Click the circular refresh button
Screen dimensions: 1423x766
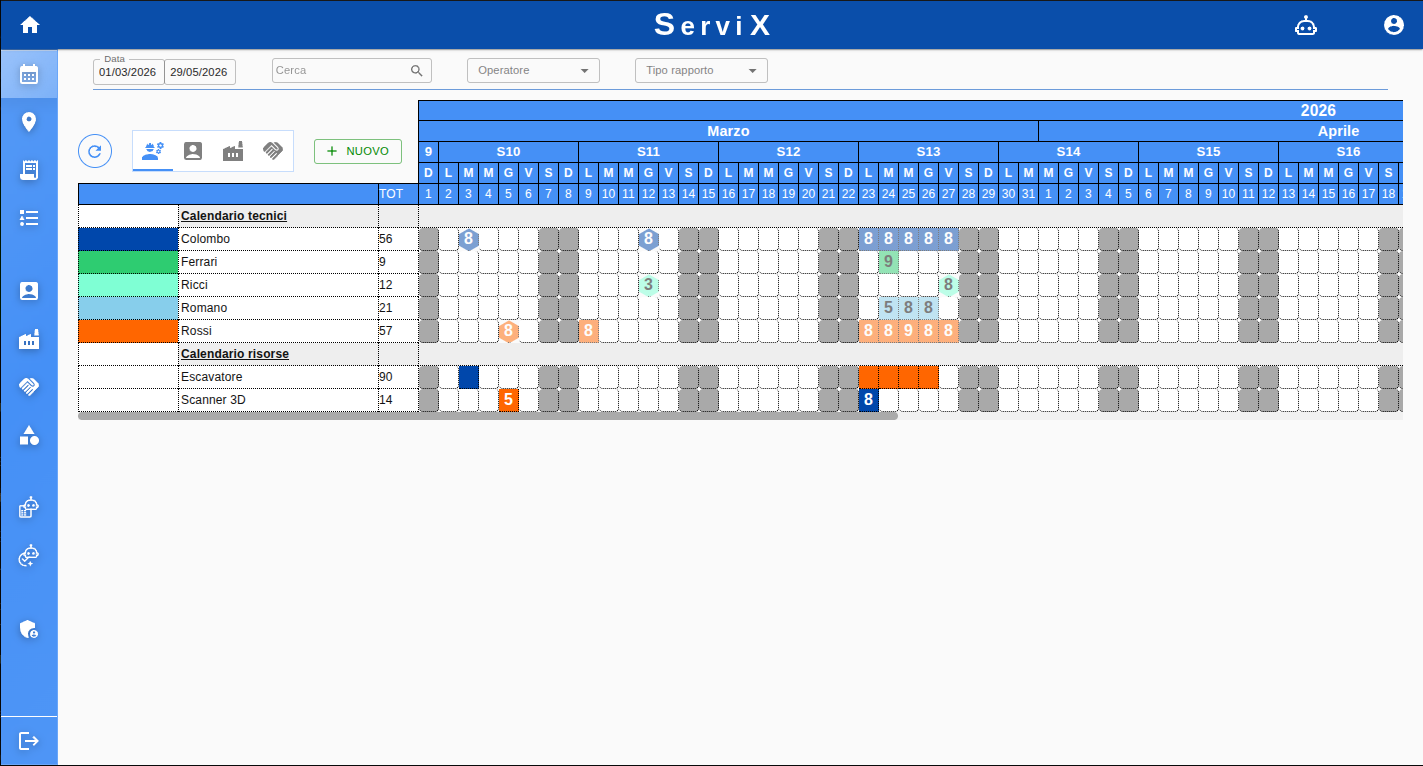click(x=95, y=151)
